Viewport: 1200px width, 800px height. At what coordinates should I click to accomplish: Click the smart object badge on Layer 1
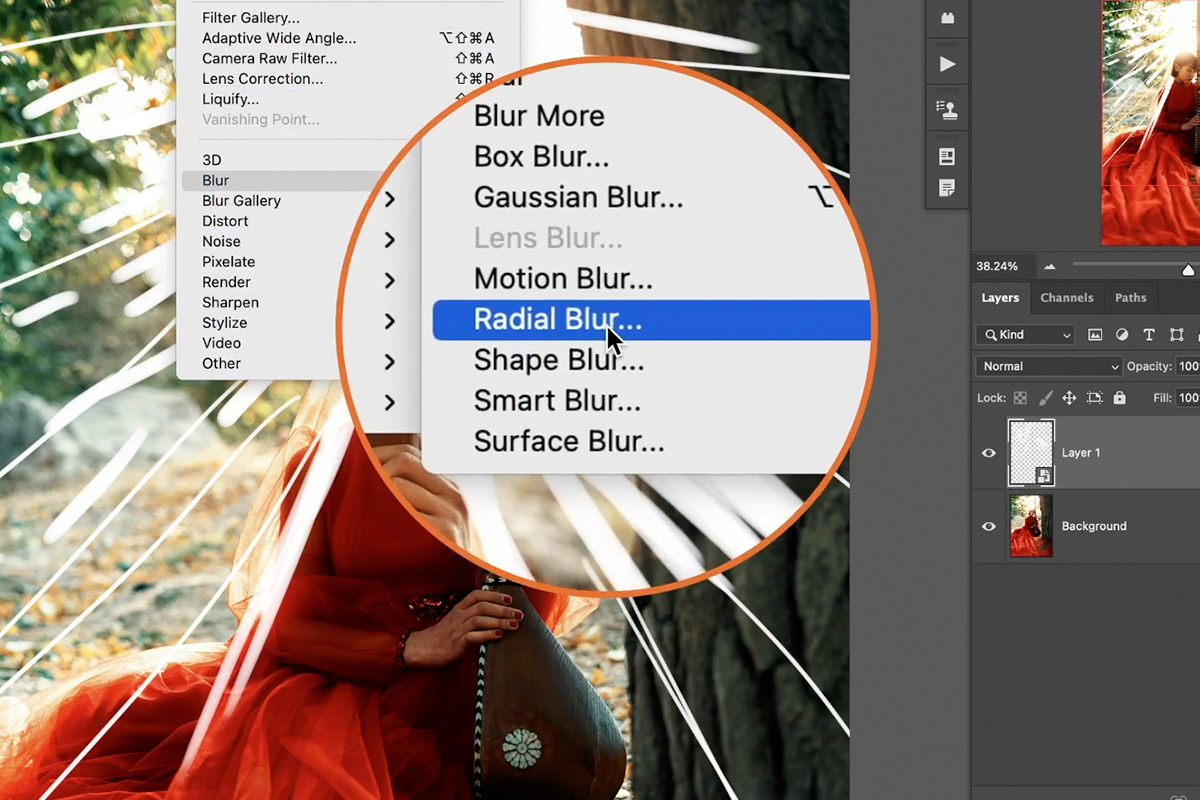coord(1043,476)
